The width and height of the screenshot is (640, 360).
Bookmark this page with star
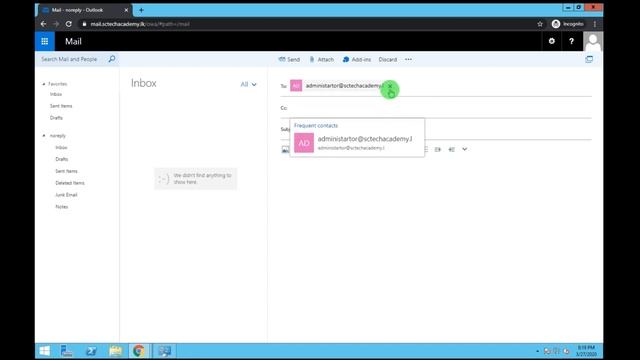(540, 24)
